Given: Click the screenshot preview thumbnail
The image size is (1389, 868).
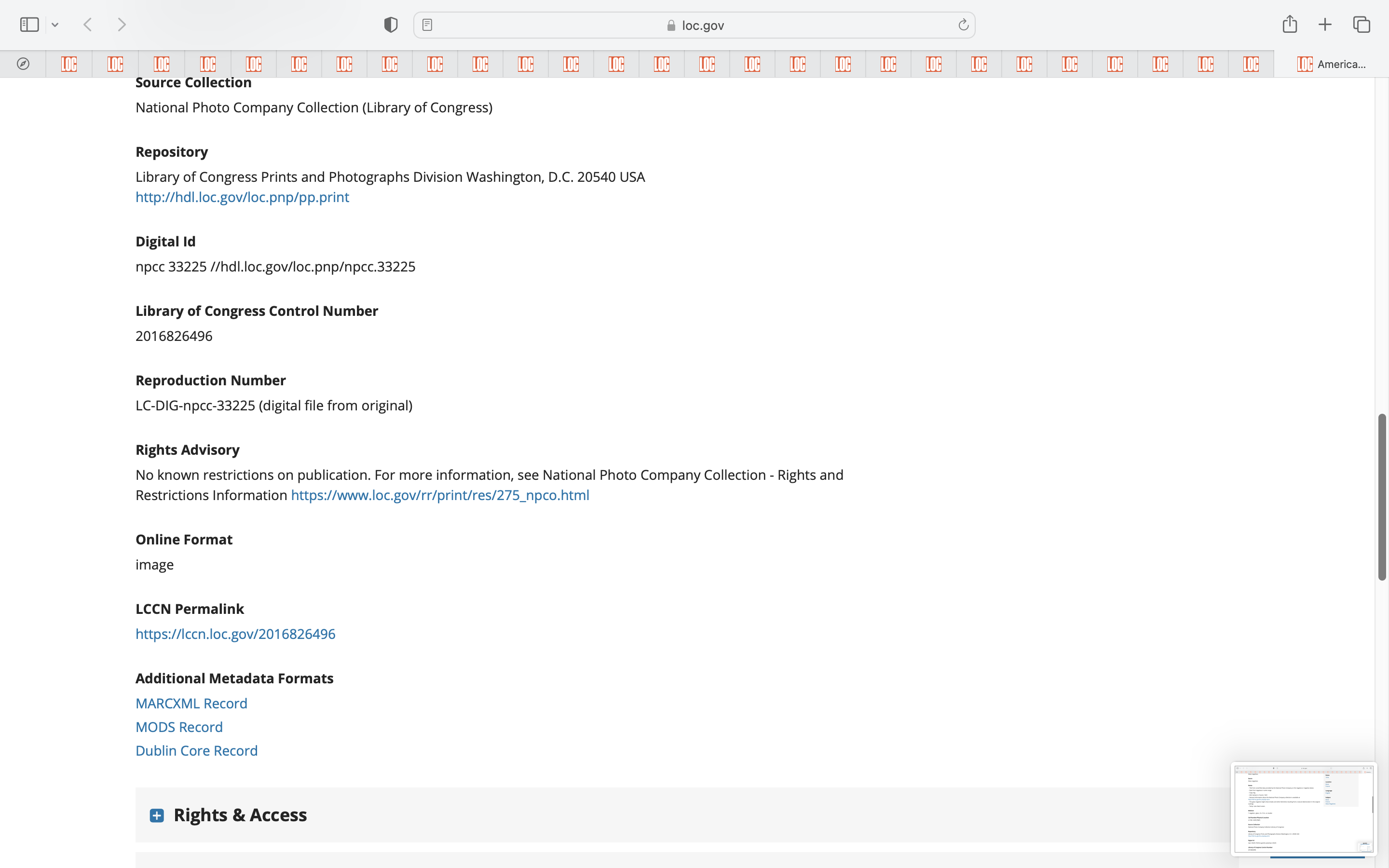Looking at the screenshot, I should click(1304, 808).
